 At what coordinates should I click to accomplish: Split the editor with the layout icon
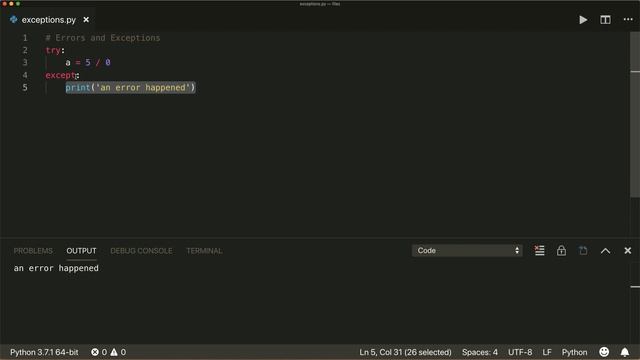pos(605,20)
